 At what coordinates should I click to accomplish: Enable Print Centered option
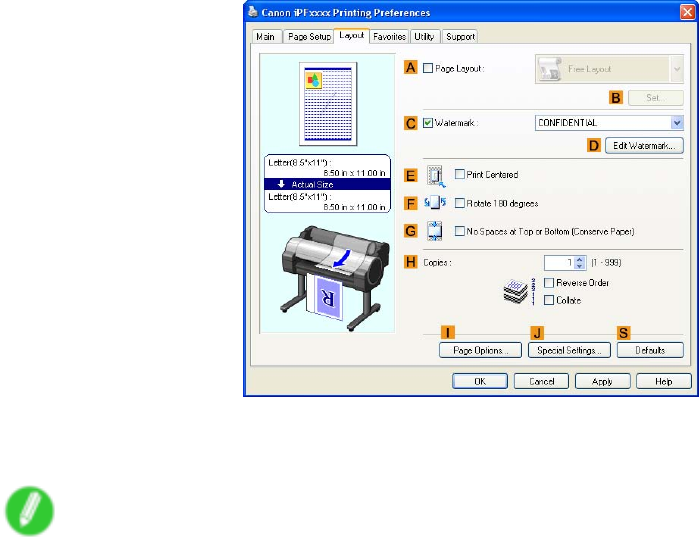click(x=460, y=174)
